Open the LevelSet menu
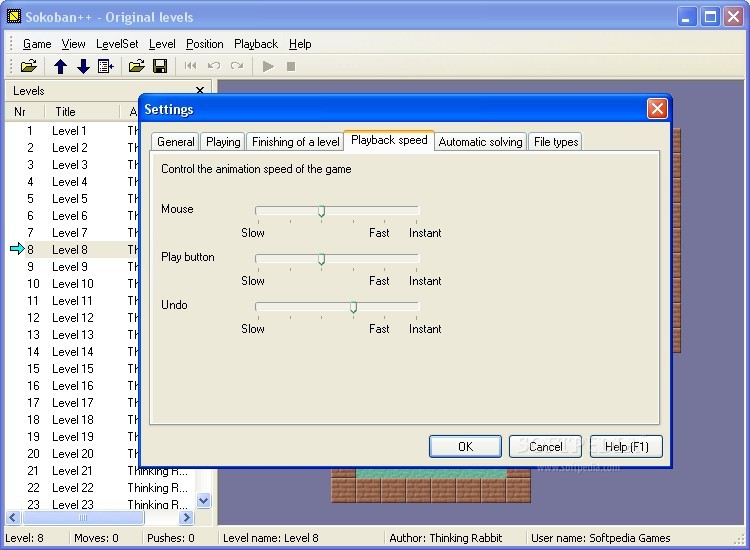750x550 pixels. point(117,44)
